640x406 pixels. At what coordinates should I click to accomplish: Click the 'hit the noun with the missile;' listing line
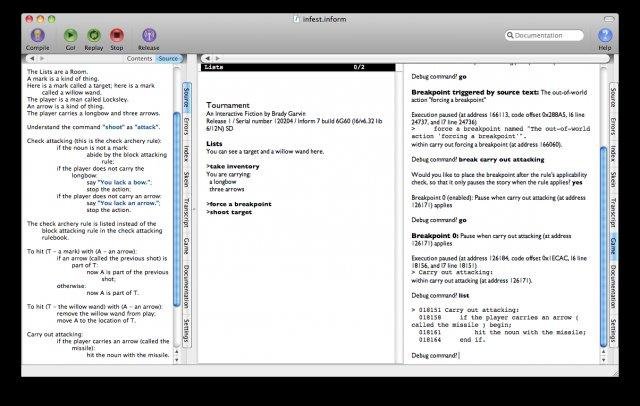coord(530,332)
